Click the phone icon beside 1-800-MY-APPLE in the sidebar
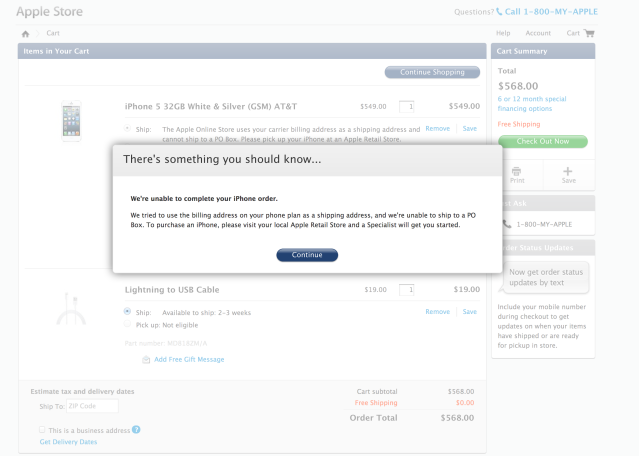The image size is (639, 456). point(507,224)
